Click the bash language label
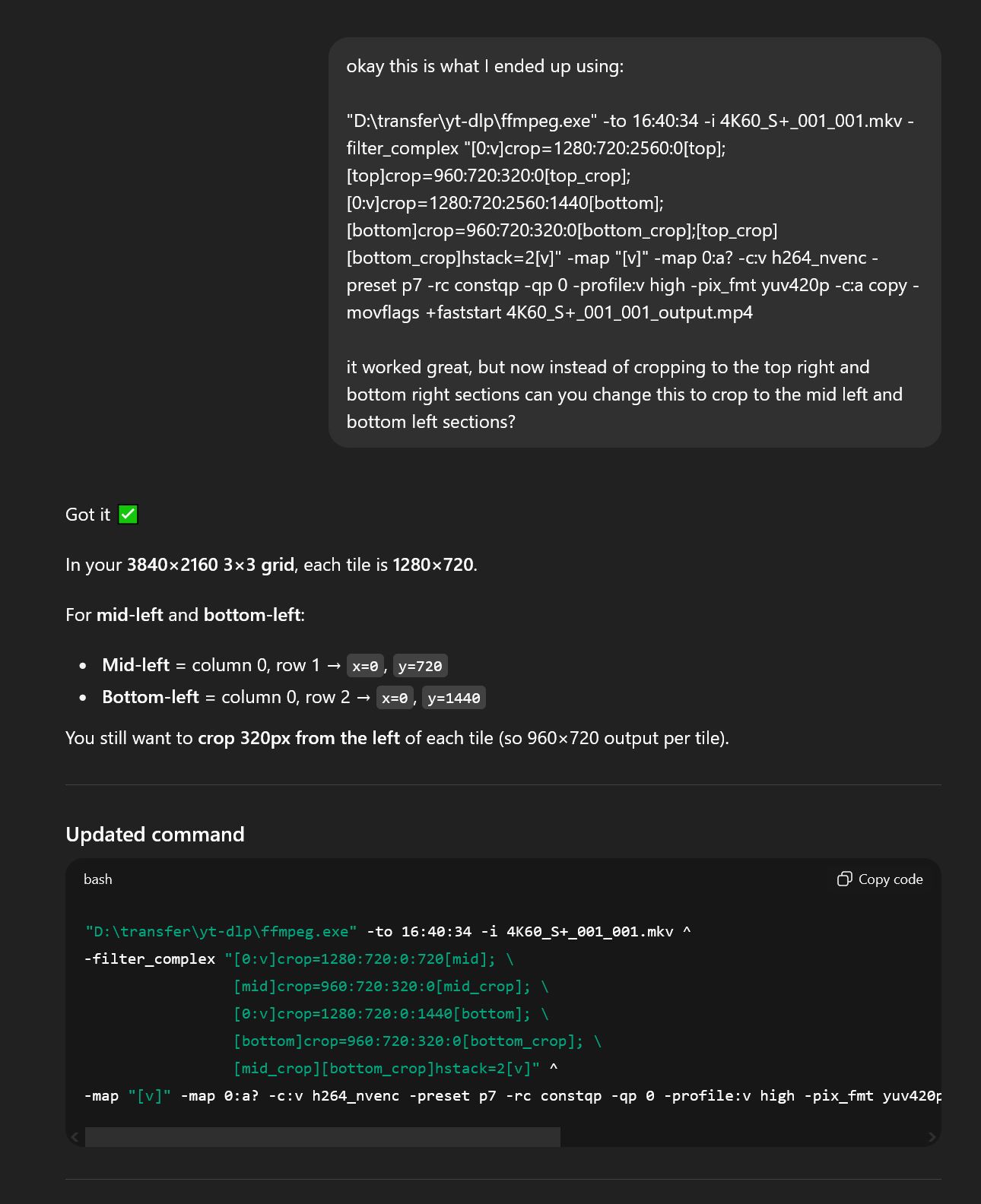 click(98, 879)
